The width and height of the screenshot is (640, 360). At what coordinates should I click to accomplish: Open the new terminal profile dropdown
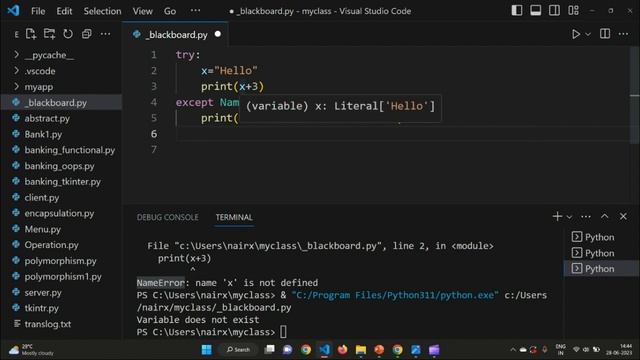tap(569, 217)
